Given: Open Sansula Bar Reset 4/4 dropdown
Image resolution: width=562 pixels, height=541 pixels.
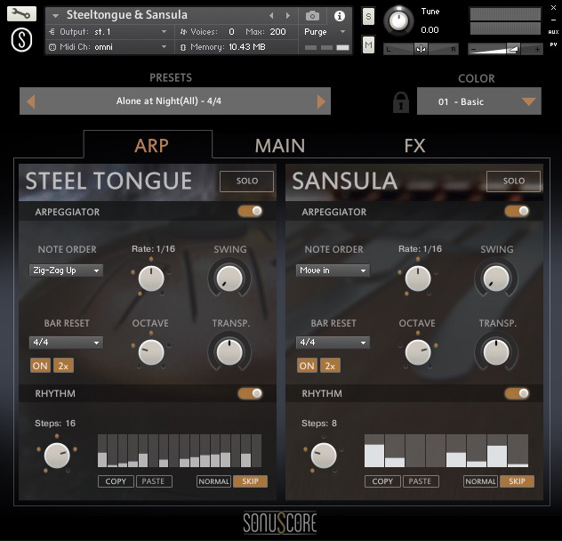Looking at the screenshot, I should (x=333, y=342).
